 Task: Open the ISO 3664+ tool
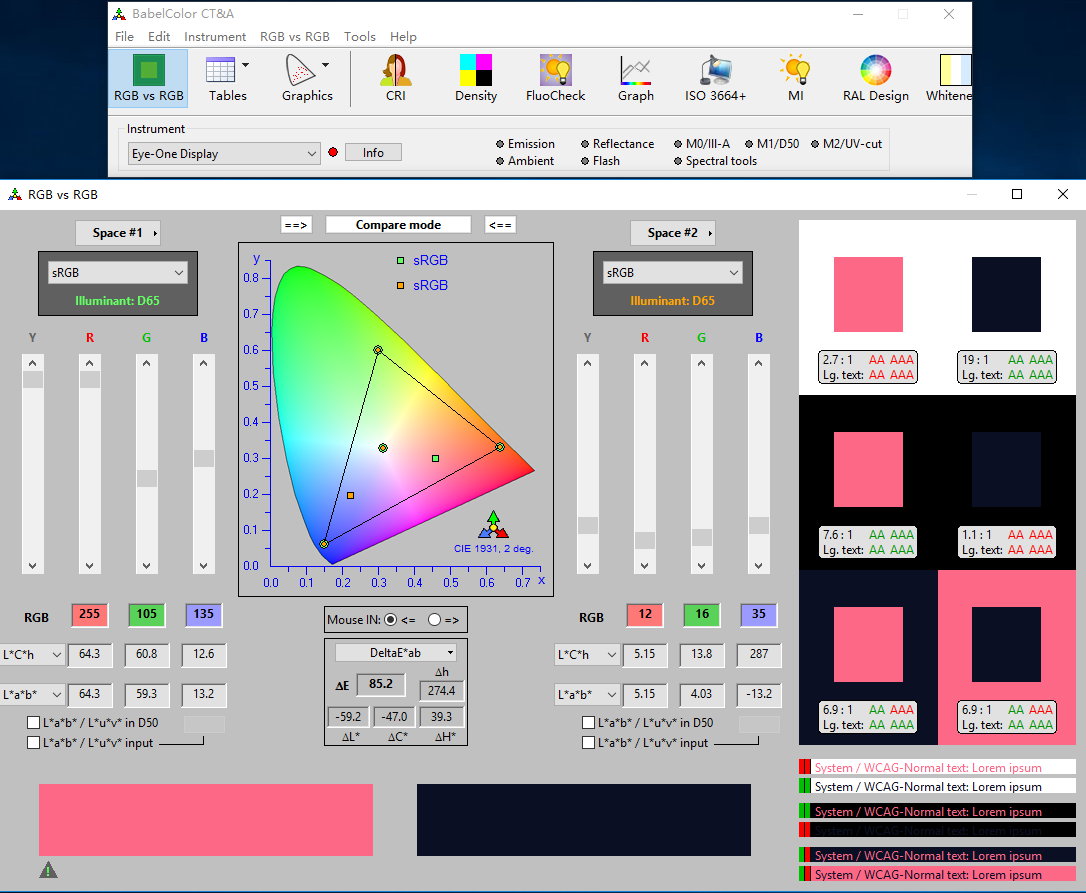click(x=715, y=78)
